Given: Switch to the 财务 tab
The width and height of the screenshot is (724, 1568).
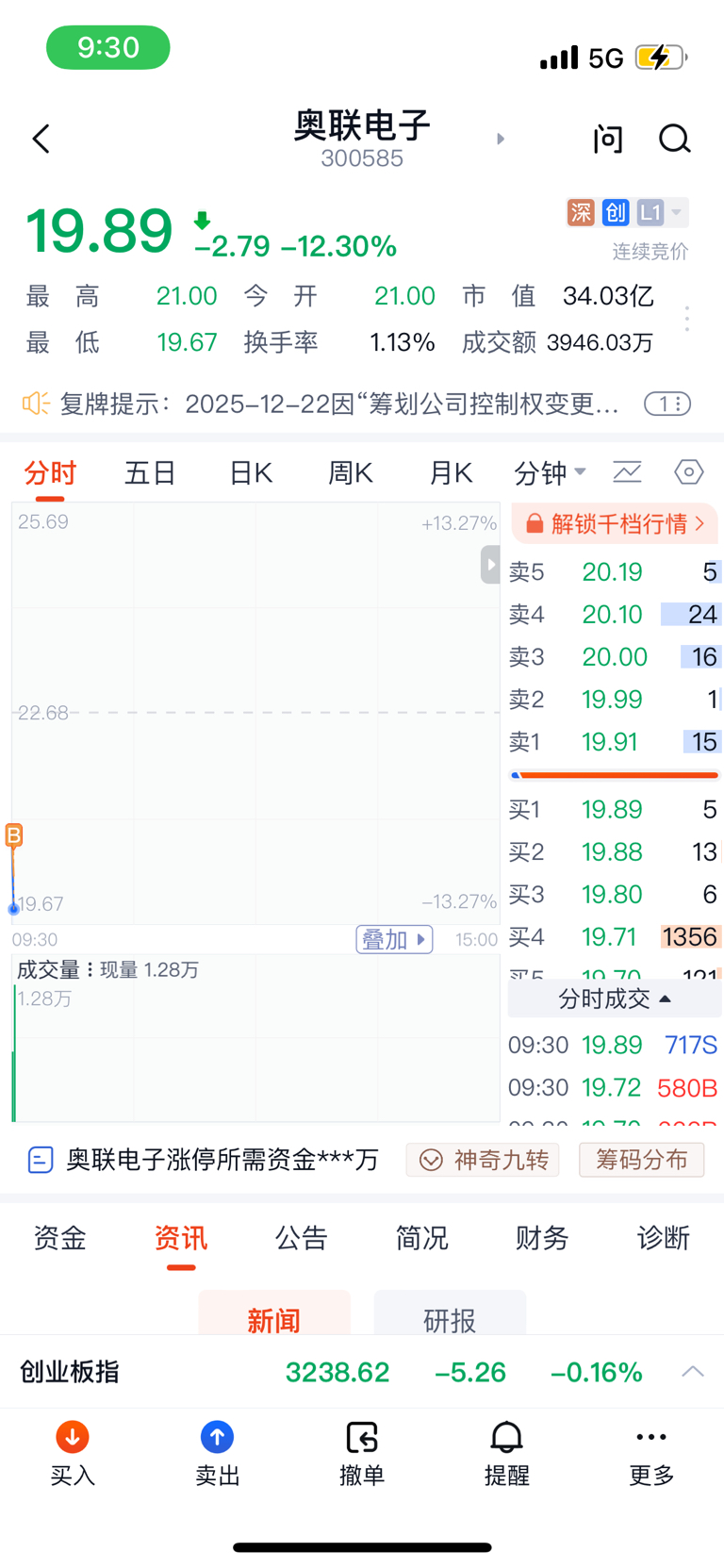Looking at the screenshot, I should 543,1238.
